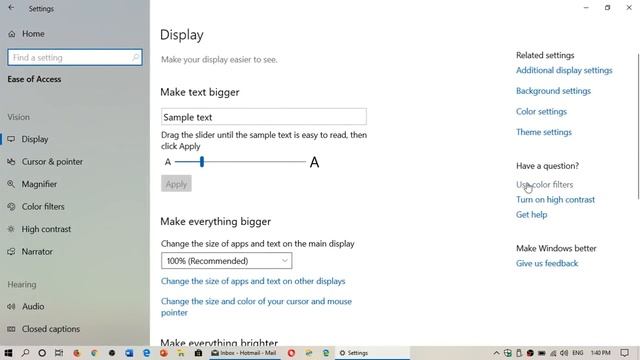Open the Windows Start menu

pos(8,353)
